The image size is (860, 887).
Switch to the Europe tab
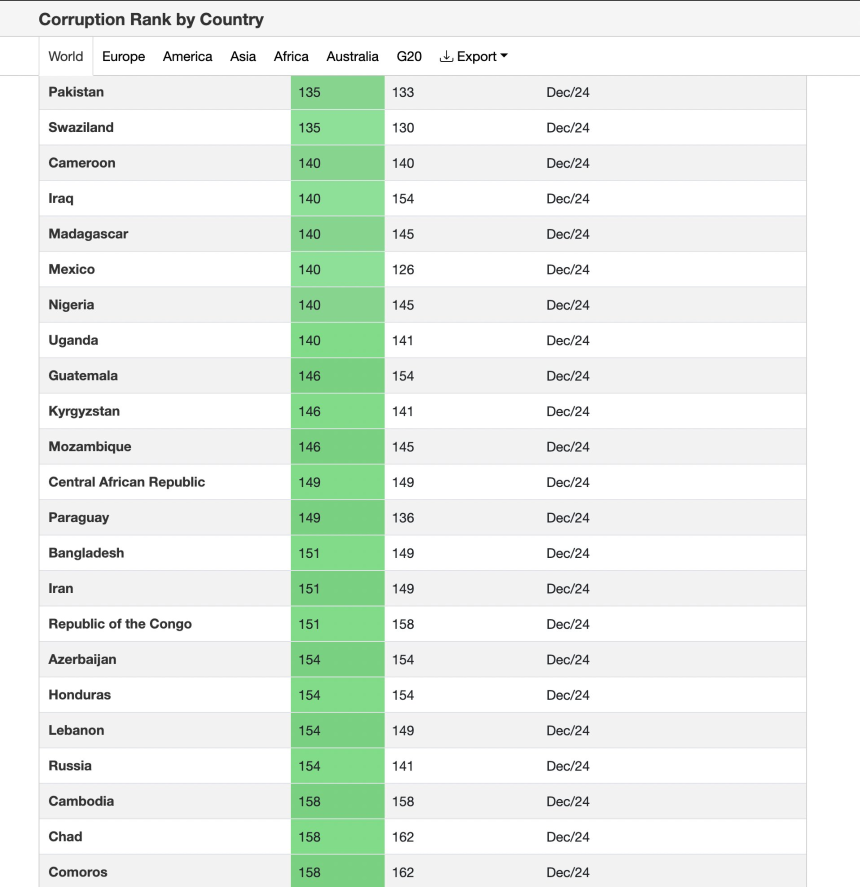(123, 56)
